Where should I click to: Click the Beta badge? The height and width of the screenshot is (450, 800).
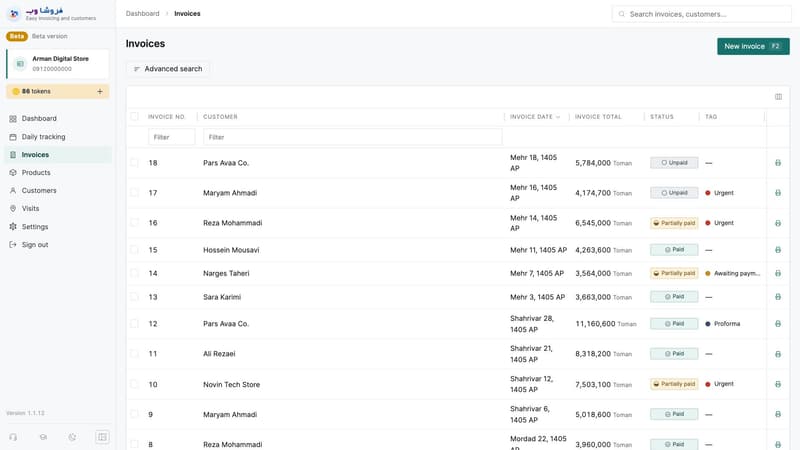point(17,36)
